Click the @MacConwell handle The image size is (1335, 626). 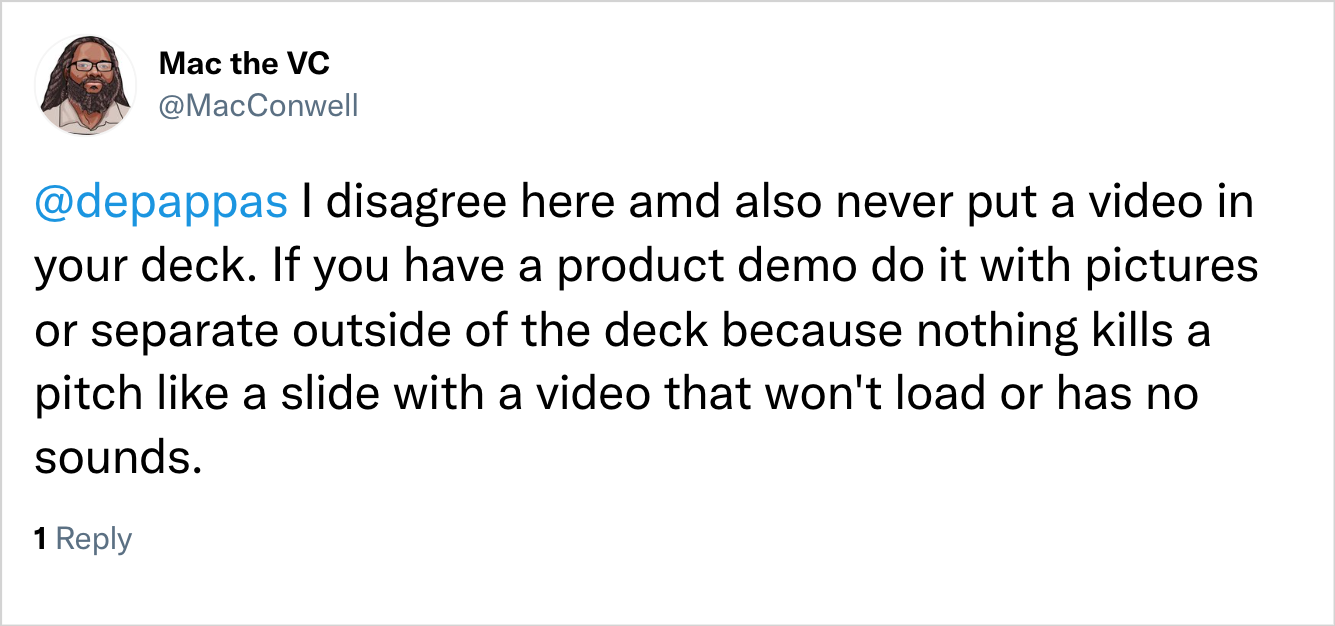tap(257, 105)
